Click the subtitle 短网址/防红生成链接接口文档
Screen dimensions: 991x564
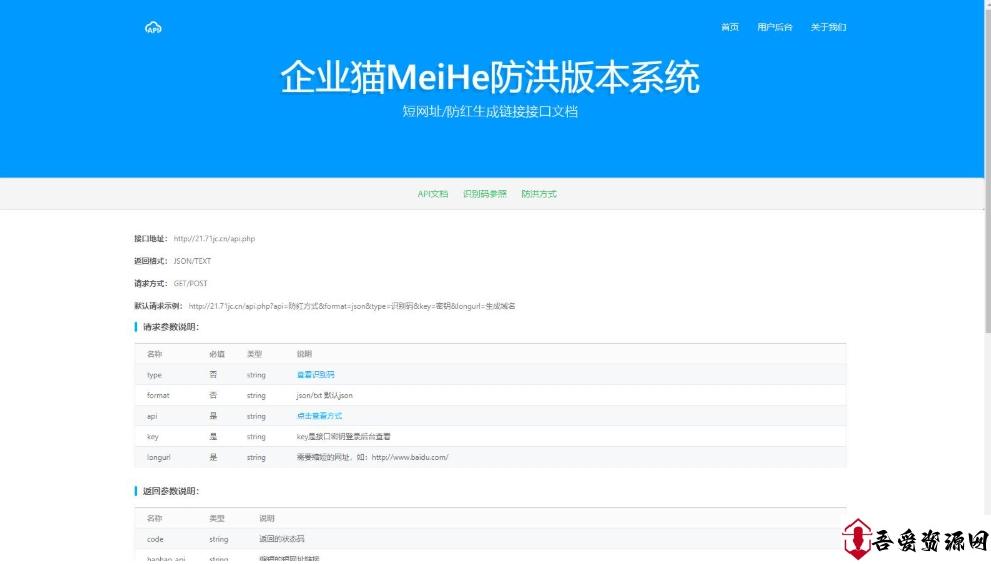[490, 112]
